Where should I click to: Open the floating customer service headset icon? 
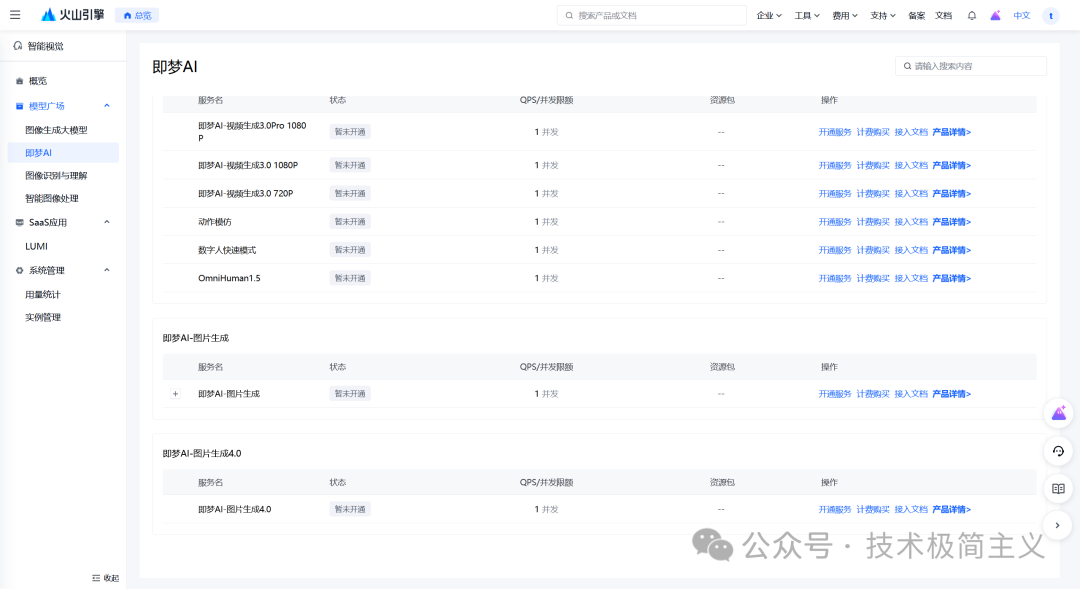coord(1059,451)
